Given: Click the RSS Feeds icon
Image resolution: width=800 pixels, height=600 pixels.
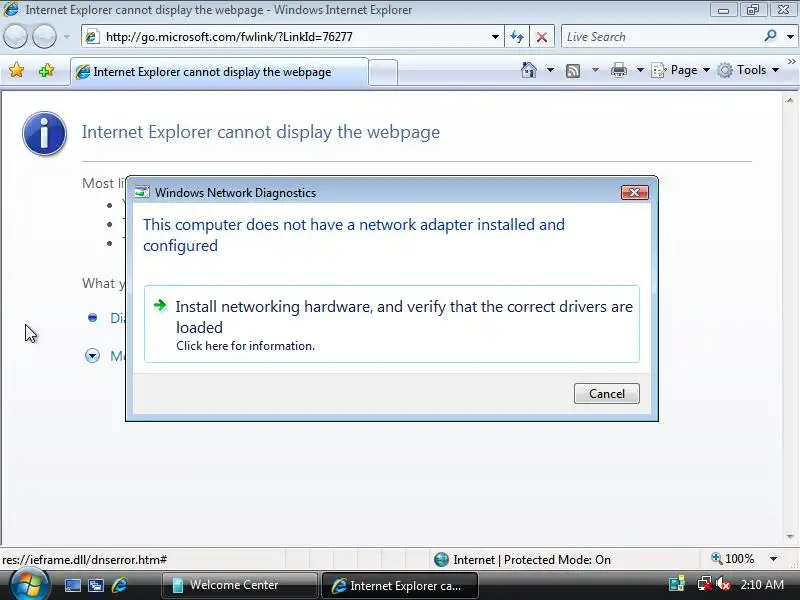Looking at the screenshot, I should [573, 70].
